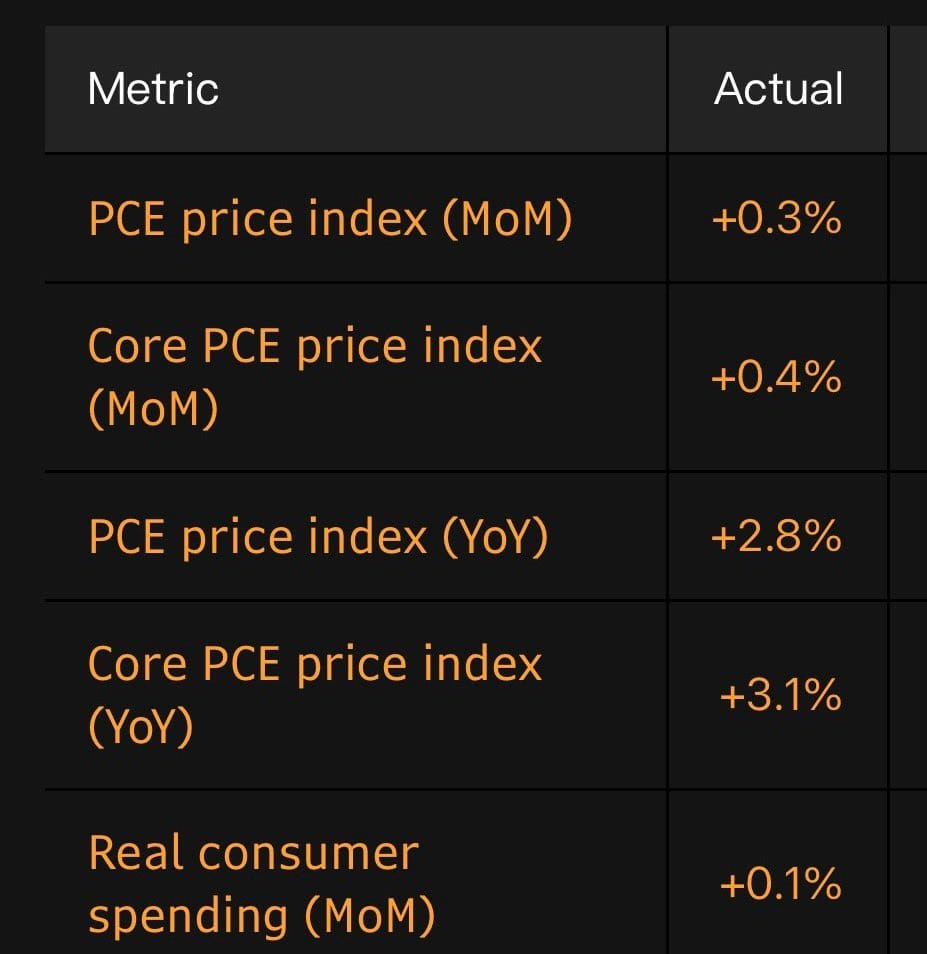Open the Core PCE price index (YoY) metric
This screenshot has height=954, width=927.
pyautogui.click(x=314, y=695)
